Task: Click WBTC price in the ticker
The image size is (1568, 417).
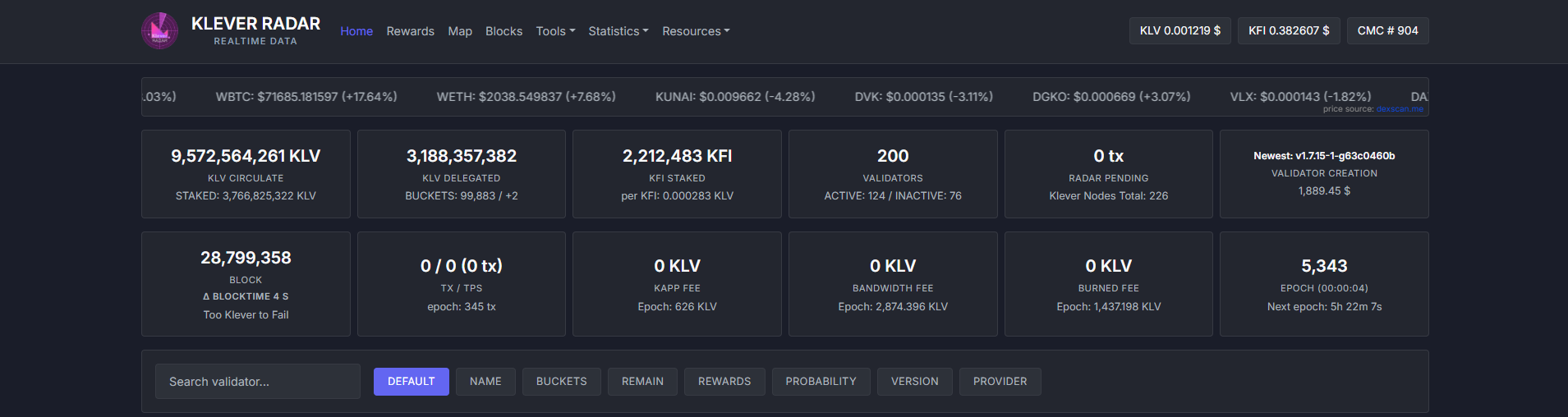Action: pos(306,96)
